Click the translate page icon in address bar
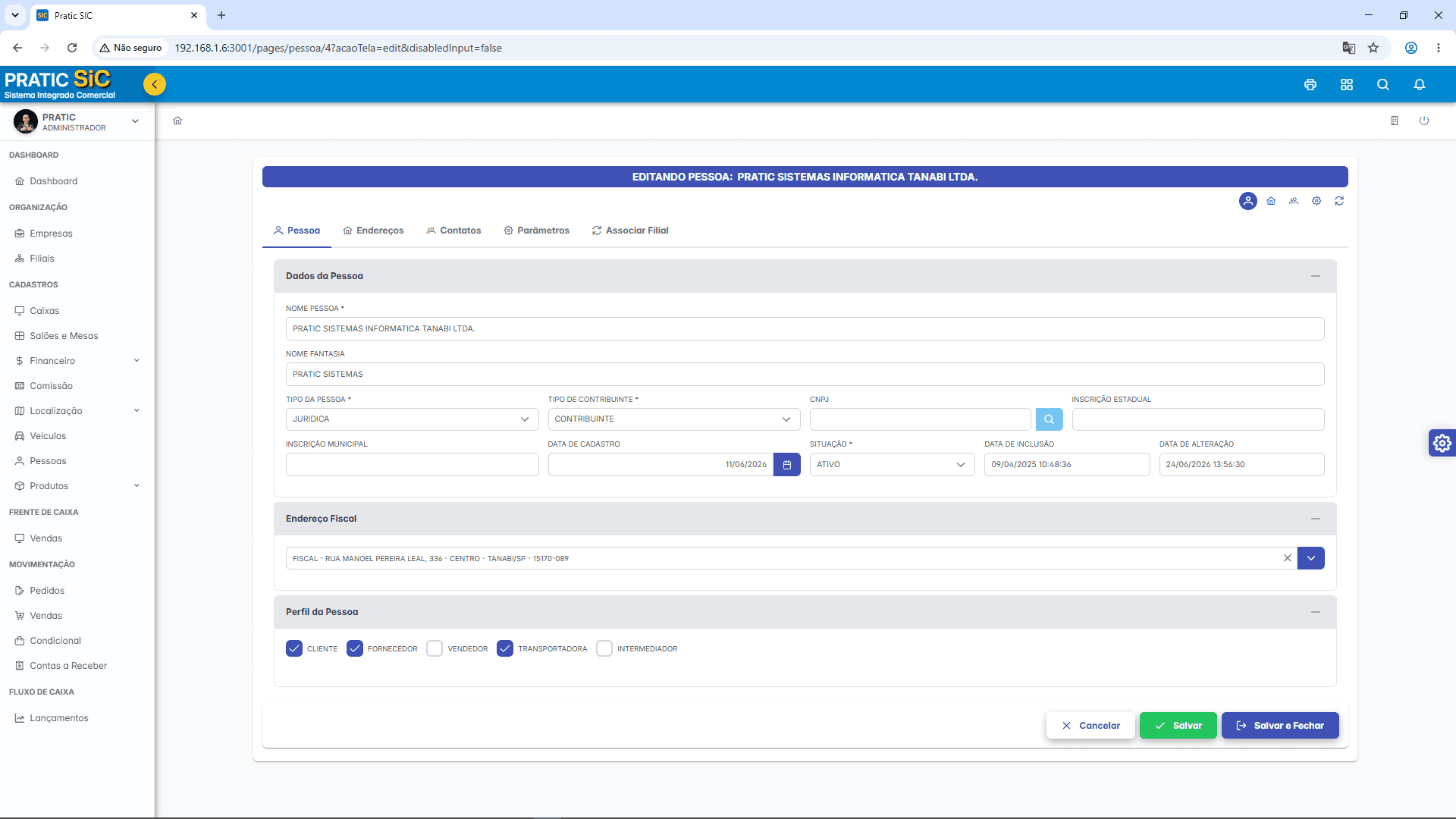1456x819 pixels. (x=1348, y=48)
